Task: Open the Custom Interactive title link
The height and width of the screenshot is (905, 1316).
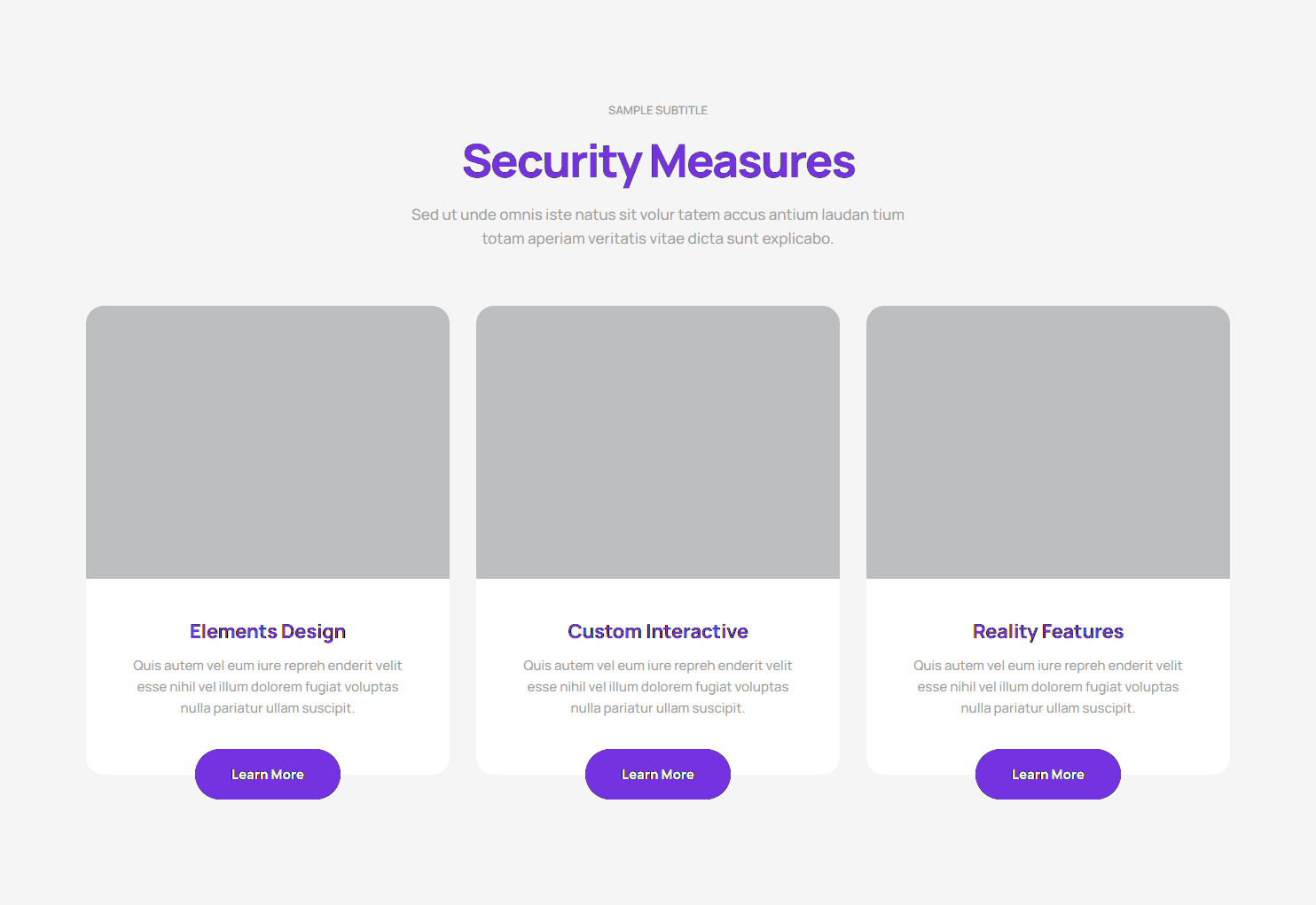Action: (658, 632)
